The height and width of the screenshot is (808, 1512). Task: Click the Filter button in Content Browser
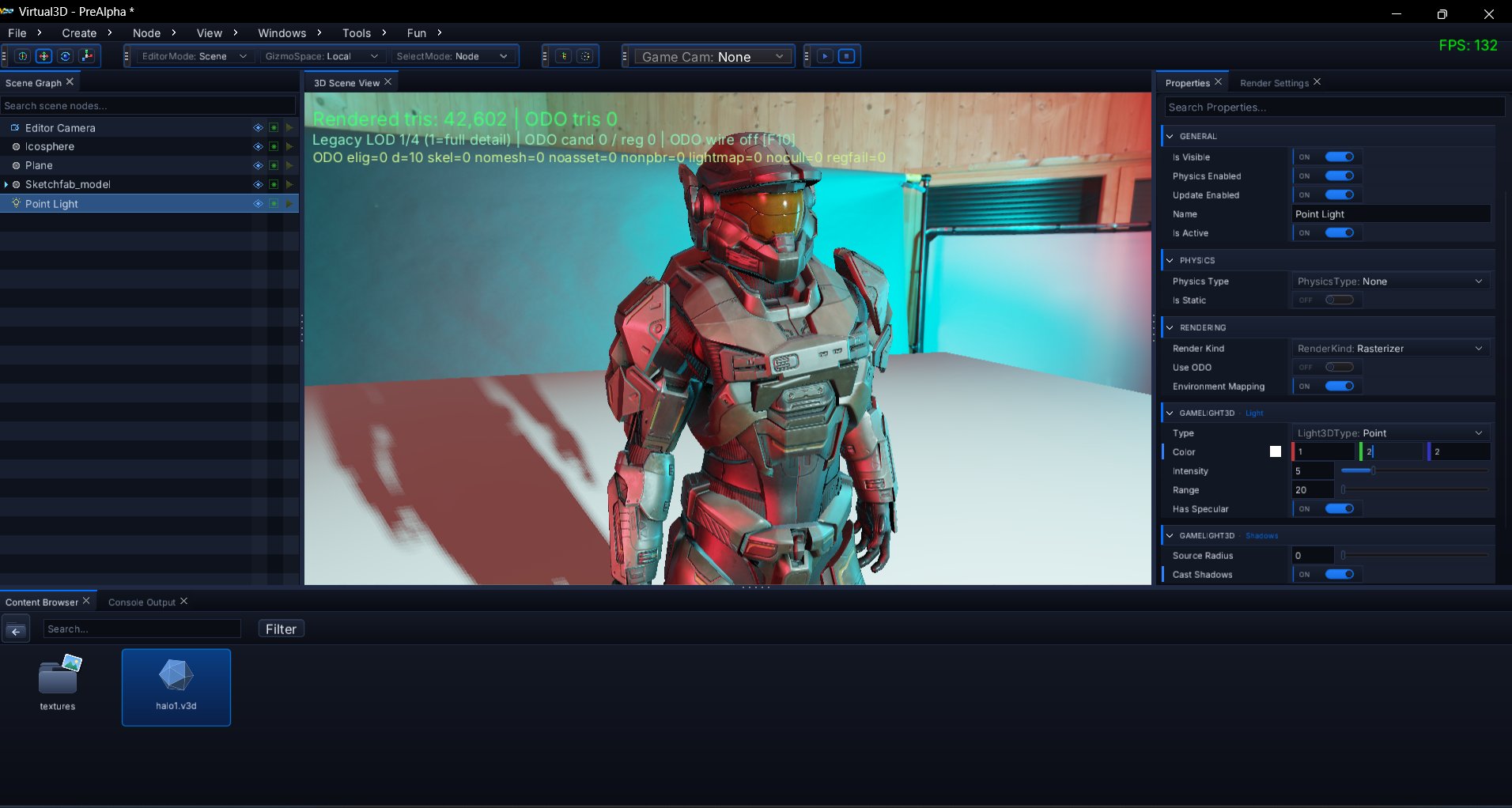(281, 629)
